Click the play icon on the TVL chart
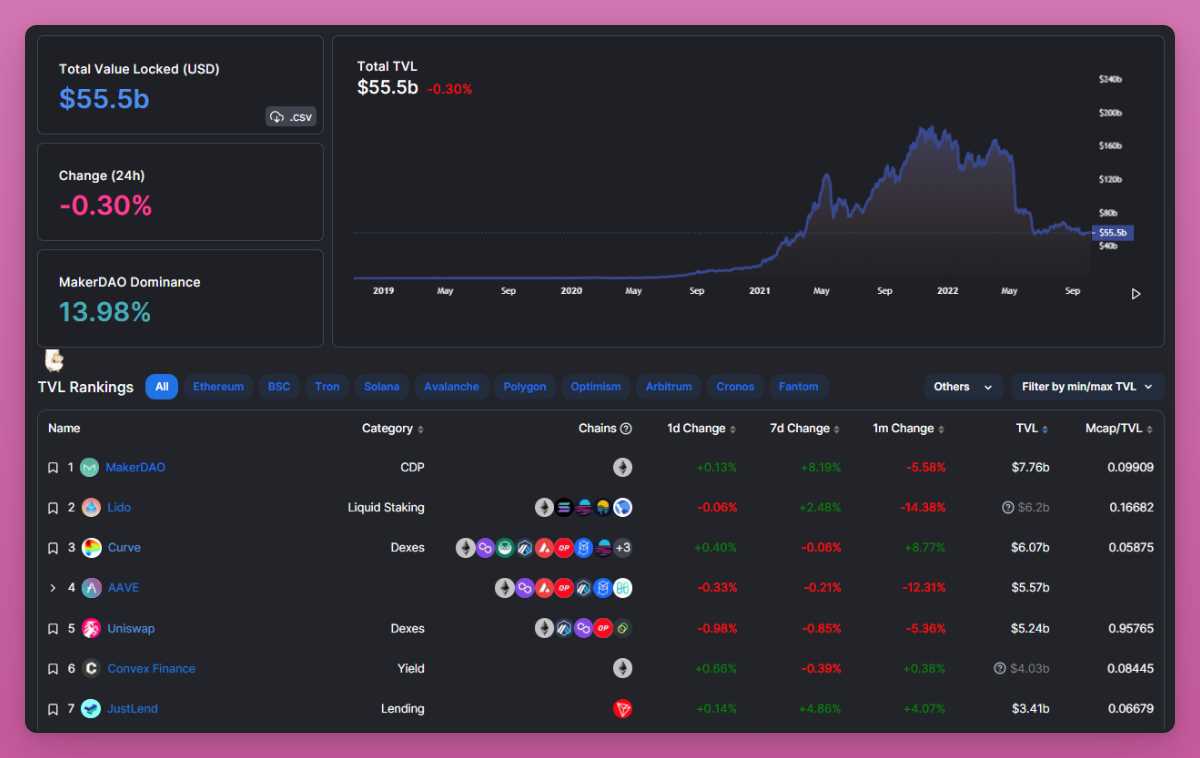Image resolution: width=1200 pixels, height=758 pixels. pyautogui.click(x=1135, y=294)
